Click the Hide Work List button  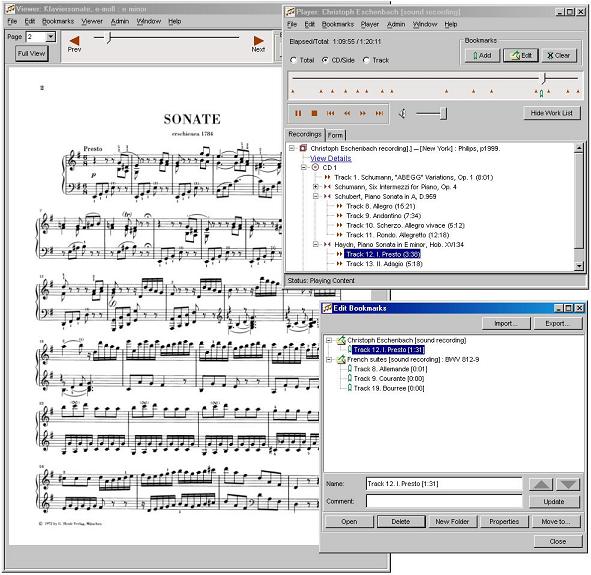(551, 113)
